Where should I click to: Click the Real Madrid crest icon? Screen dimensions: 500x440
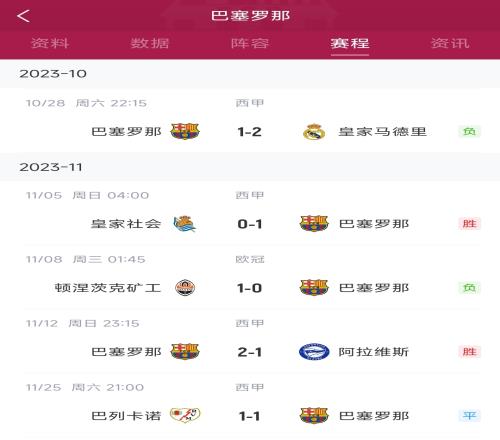[314, 131]
